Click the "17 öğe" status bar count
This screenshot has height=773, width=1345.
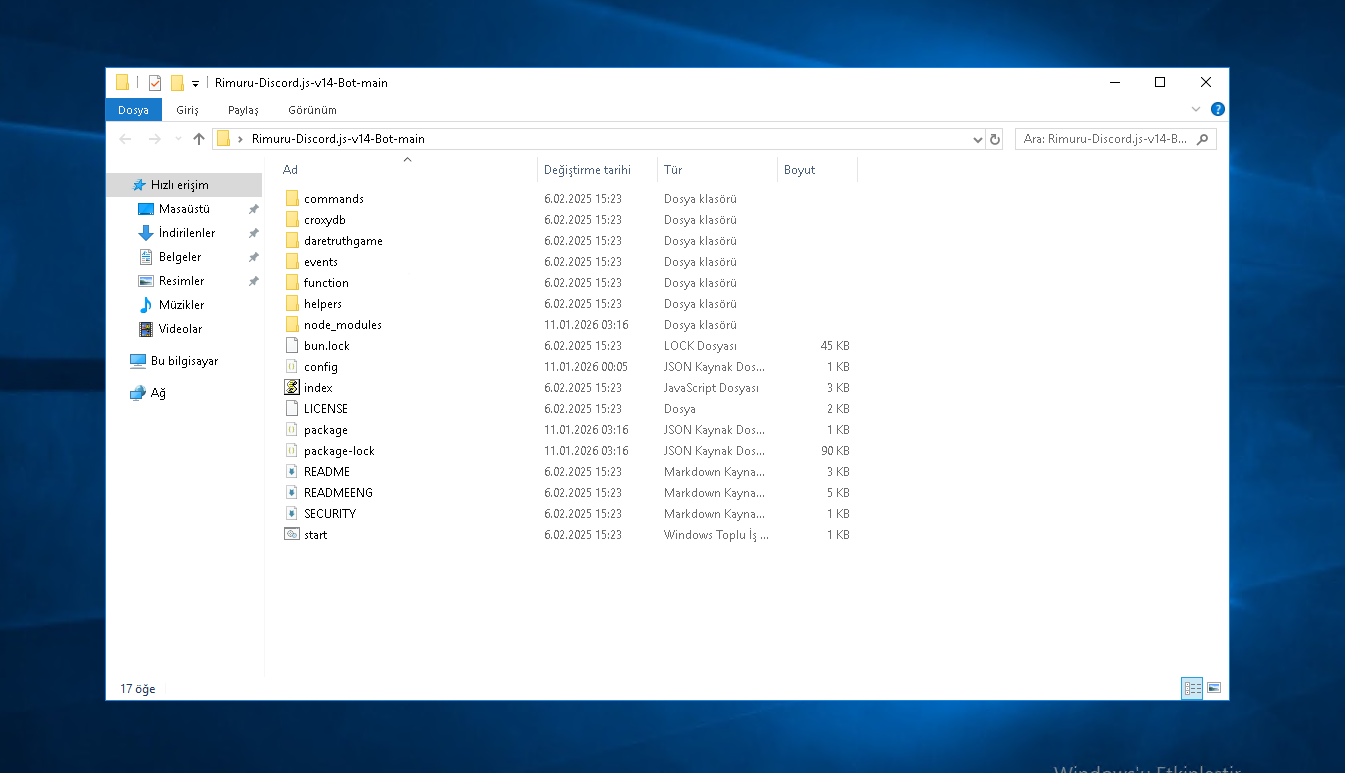(138, 689)
